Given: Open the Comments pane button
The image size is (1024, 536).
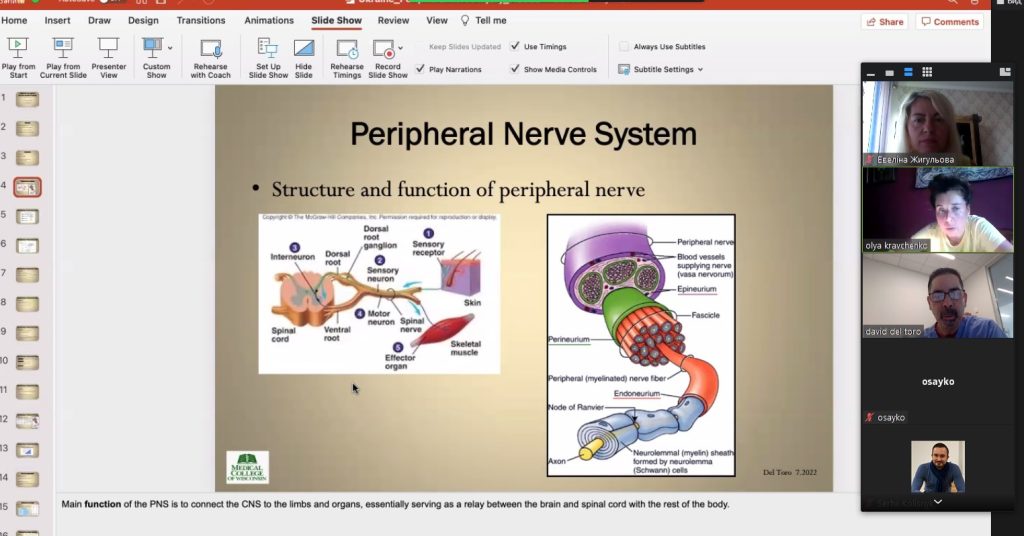Looking at the screenshot, I should [x=950, y=21].
